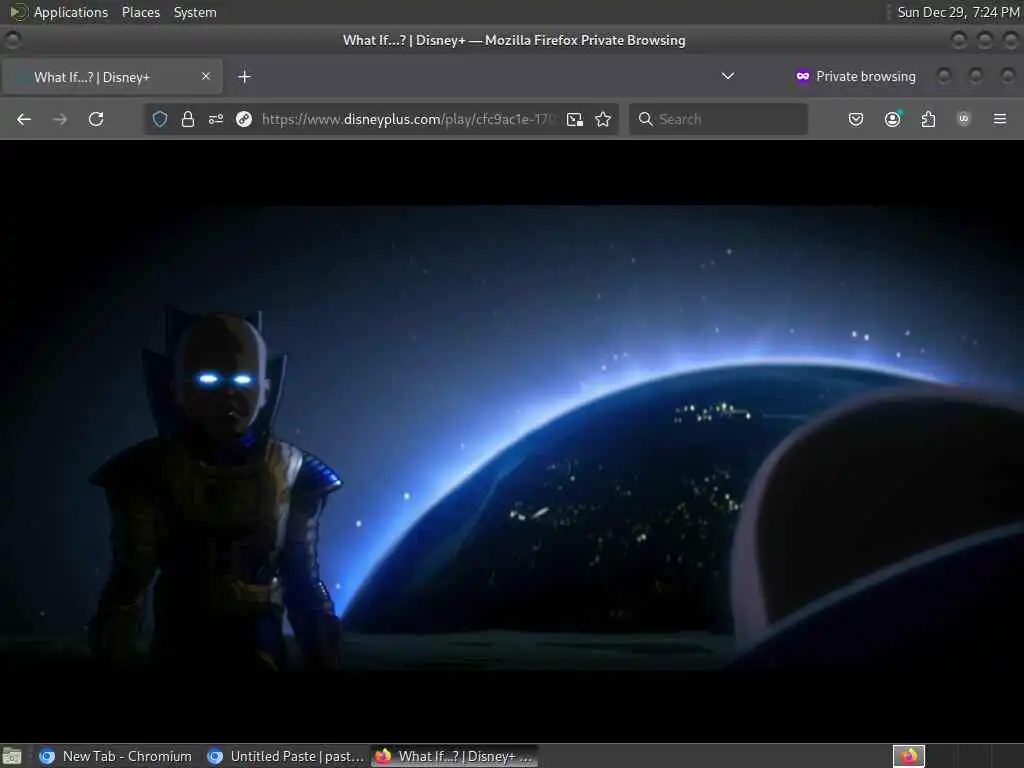Click the Applications menu logo icon
Image resolution: width=1024 pixels, height=768 pixels.
pyautogui.click(x=18, y=12)
